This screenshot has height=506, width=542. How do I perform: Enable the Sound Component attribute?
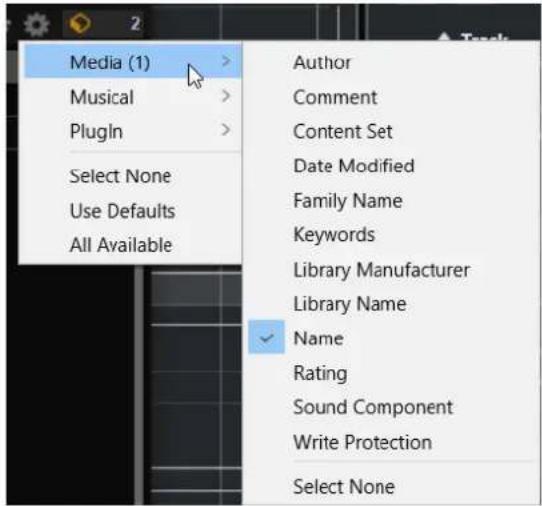tap(373, 407)
